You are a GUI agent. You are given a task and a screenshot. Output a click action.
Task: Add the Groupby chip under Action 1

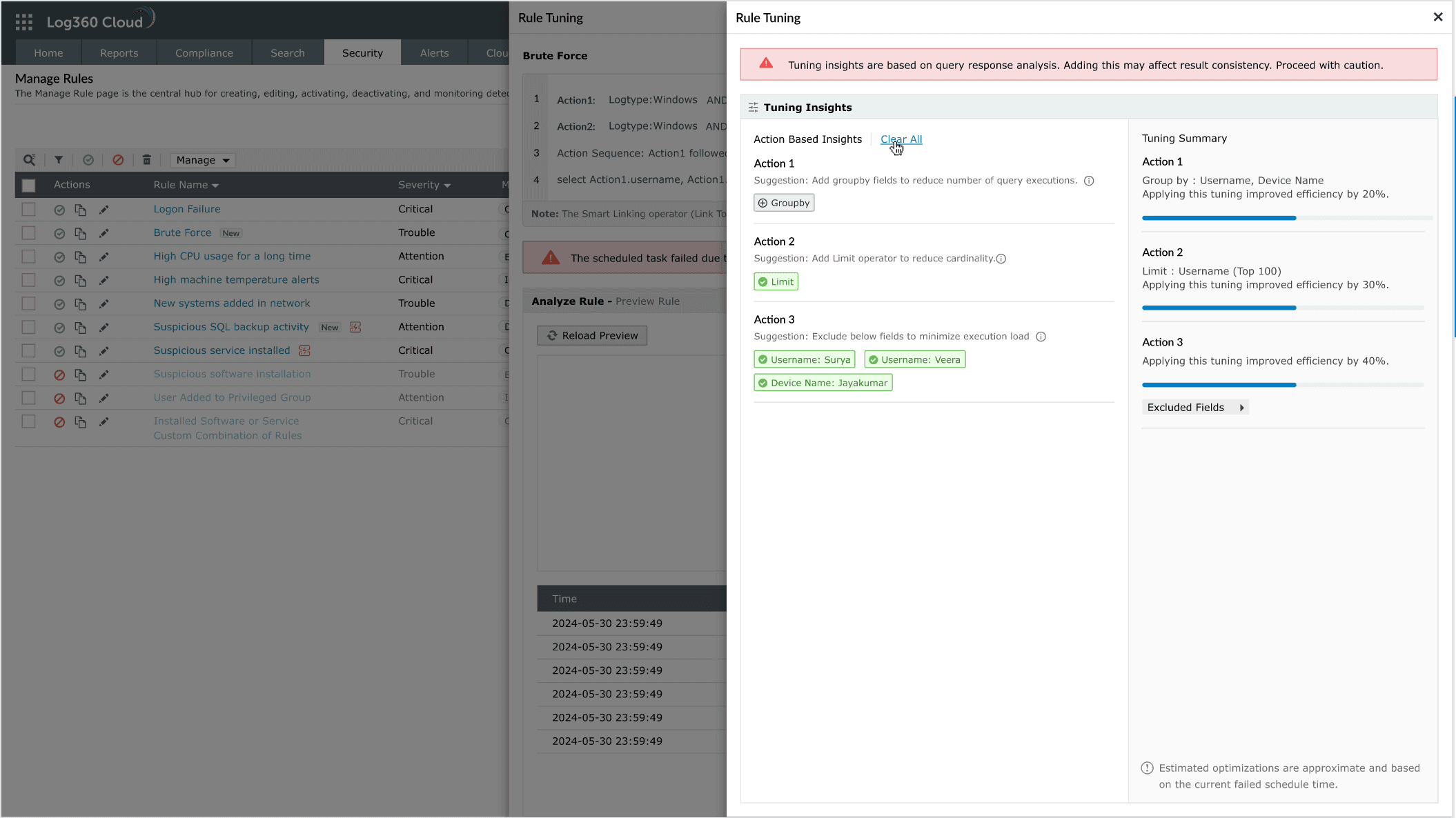pyautogui.click(x=783, y=202)
